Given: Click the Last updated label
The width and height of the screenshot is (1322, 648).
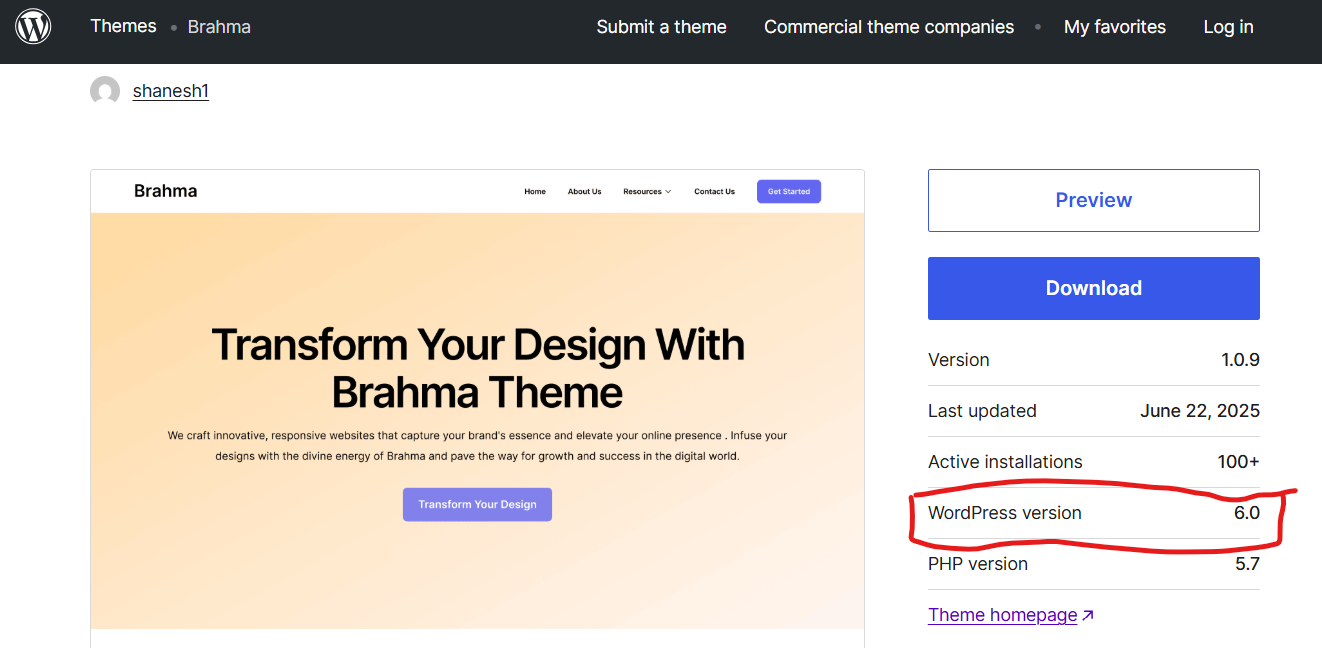Looking at the screenshot, I should coord(982,411).
